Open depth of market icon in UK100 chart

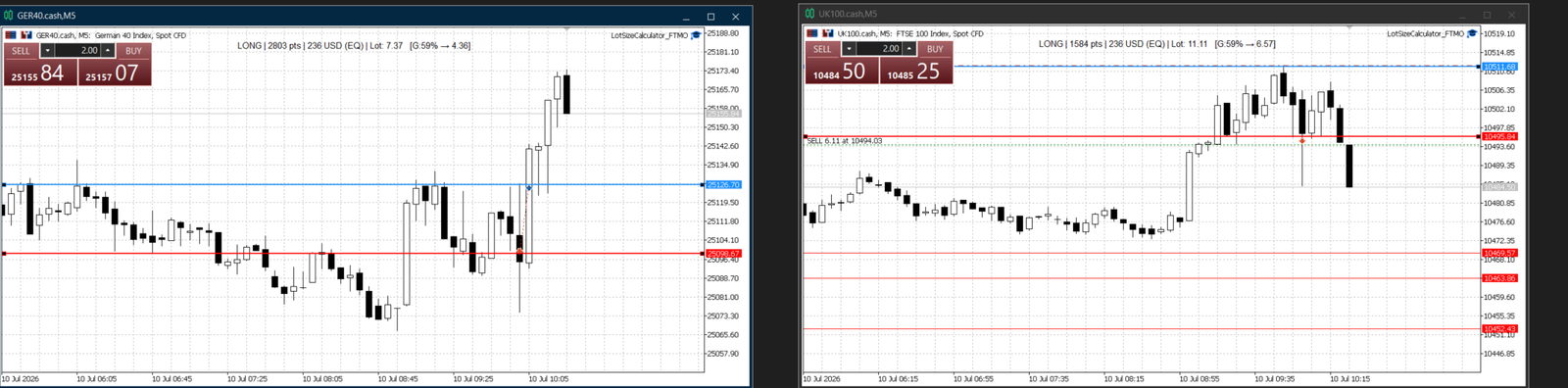pyautogui.click(x=828, y=33)
